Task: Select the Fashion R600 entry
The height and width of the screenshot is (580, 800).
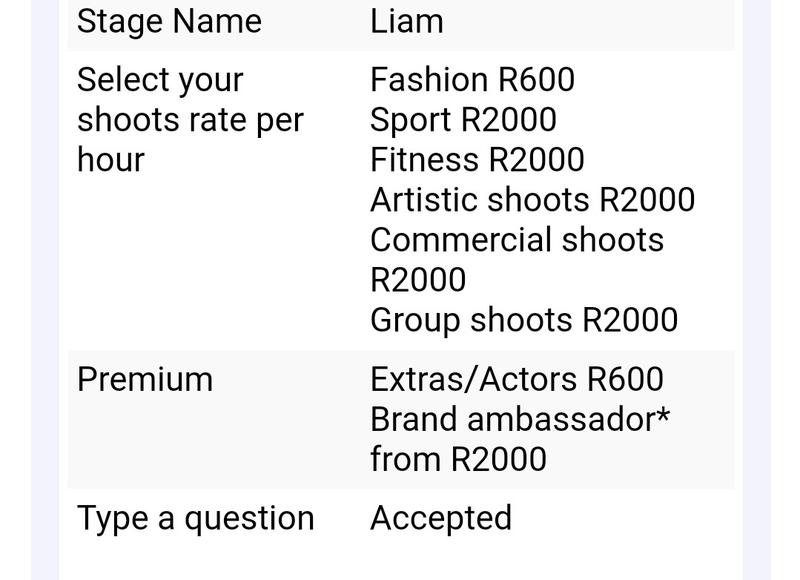Action: coord(472,80)
